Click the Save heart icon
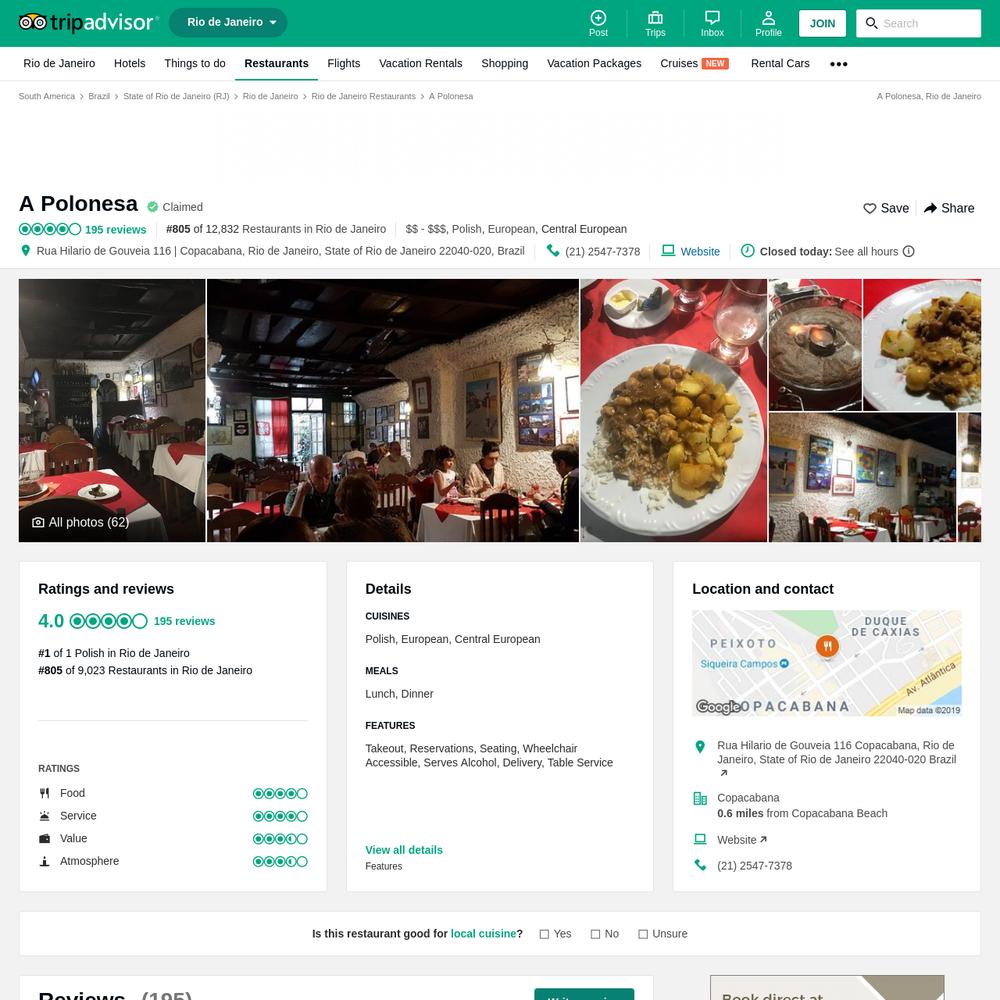Screen dimensions: 1000x1000 point(869,209)
